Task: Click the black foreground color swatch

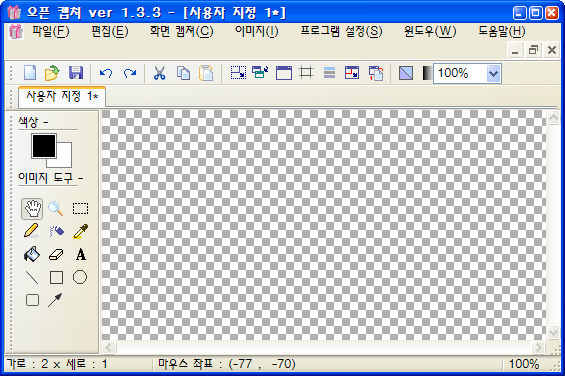Action: click(44, 146)
